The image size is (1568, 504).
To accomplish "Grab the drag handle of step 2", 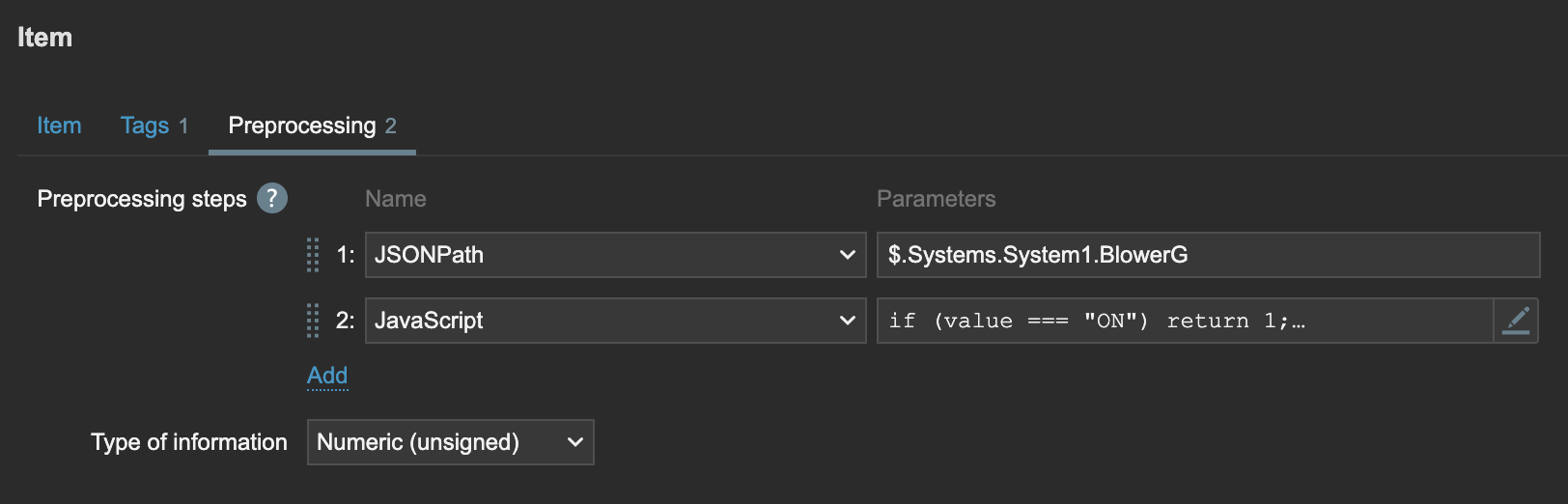I will click(313, 321).
